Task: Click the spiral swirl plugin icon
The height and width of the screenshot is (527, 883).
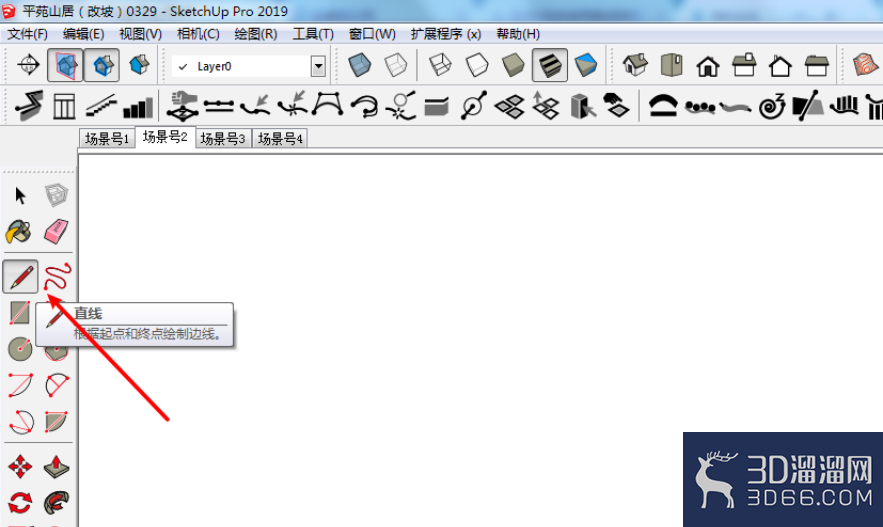Action: click(x=771, y=105)
